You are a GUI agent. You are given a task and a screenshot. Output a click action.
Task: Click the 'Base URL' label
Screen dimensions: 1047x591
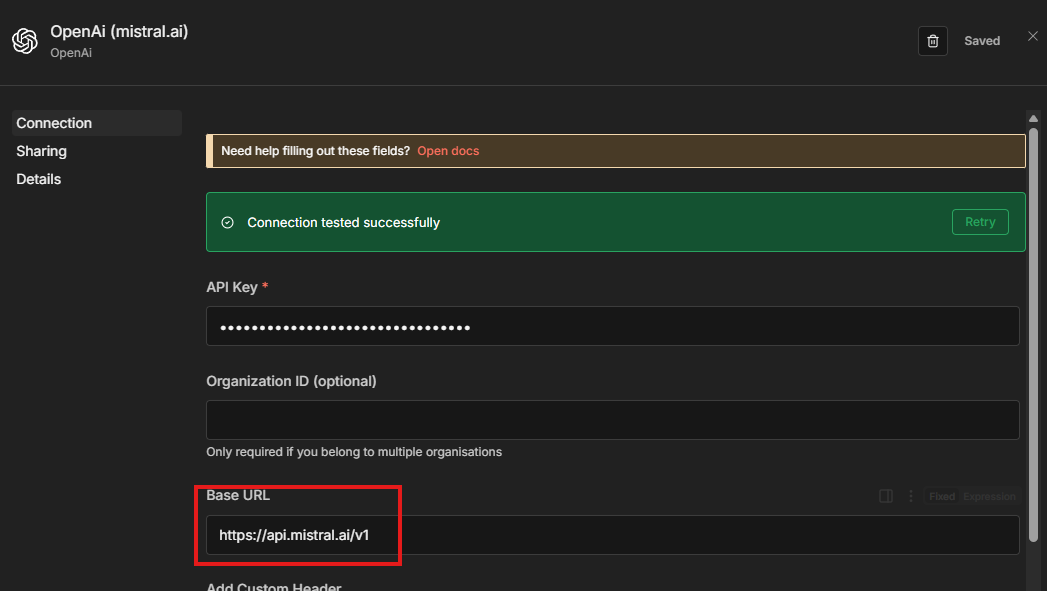pos(238,495)
